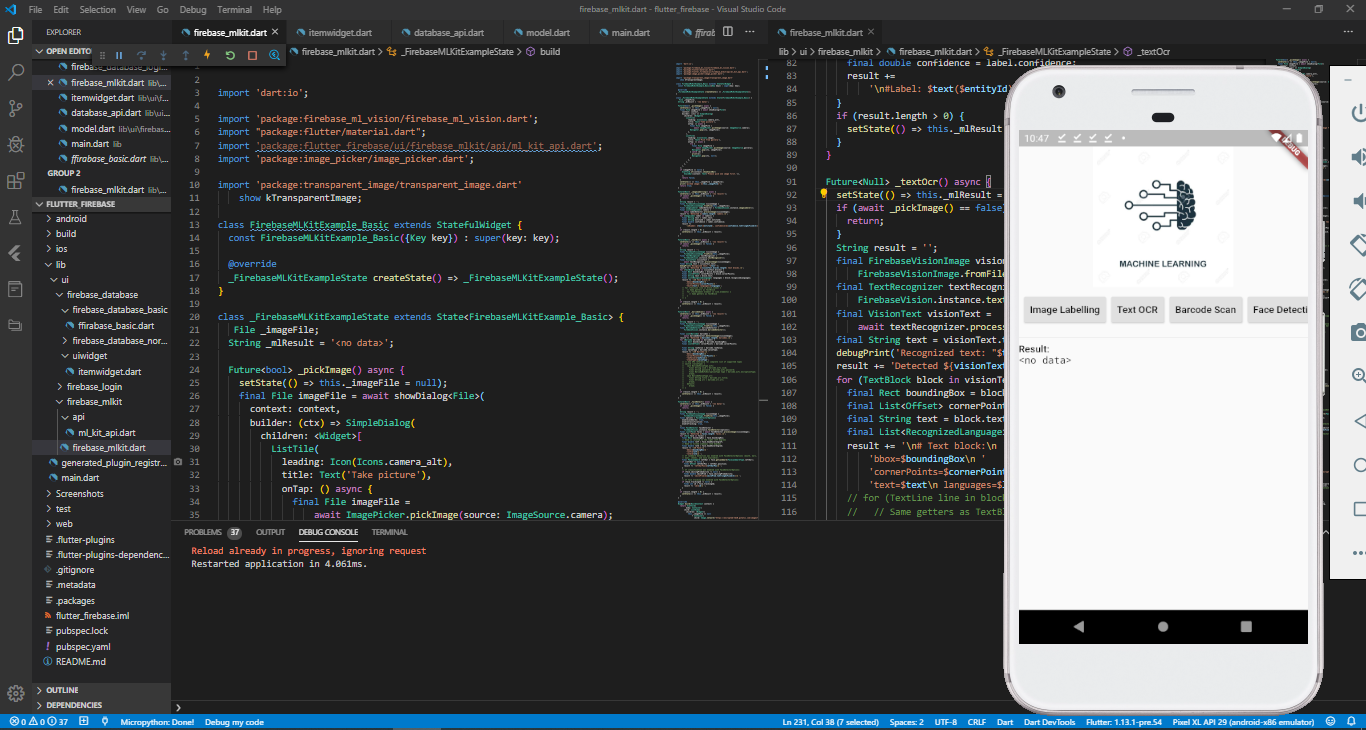Screen dimensions: 1366x730
Task: Click emulator rotate left button
Action: (x=1358, y=244)
